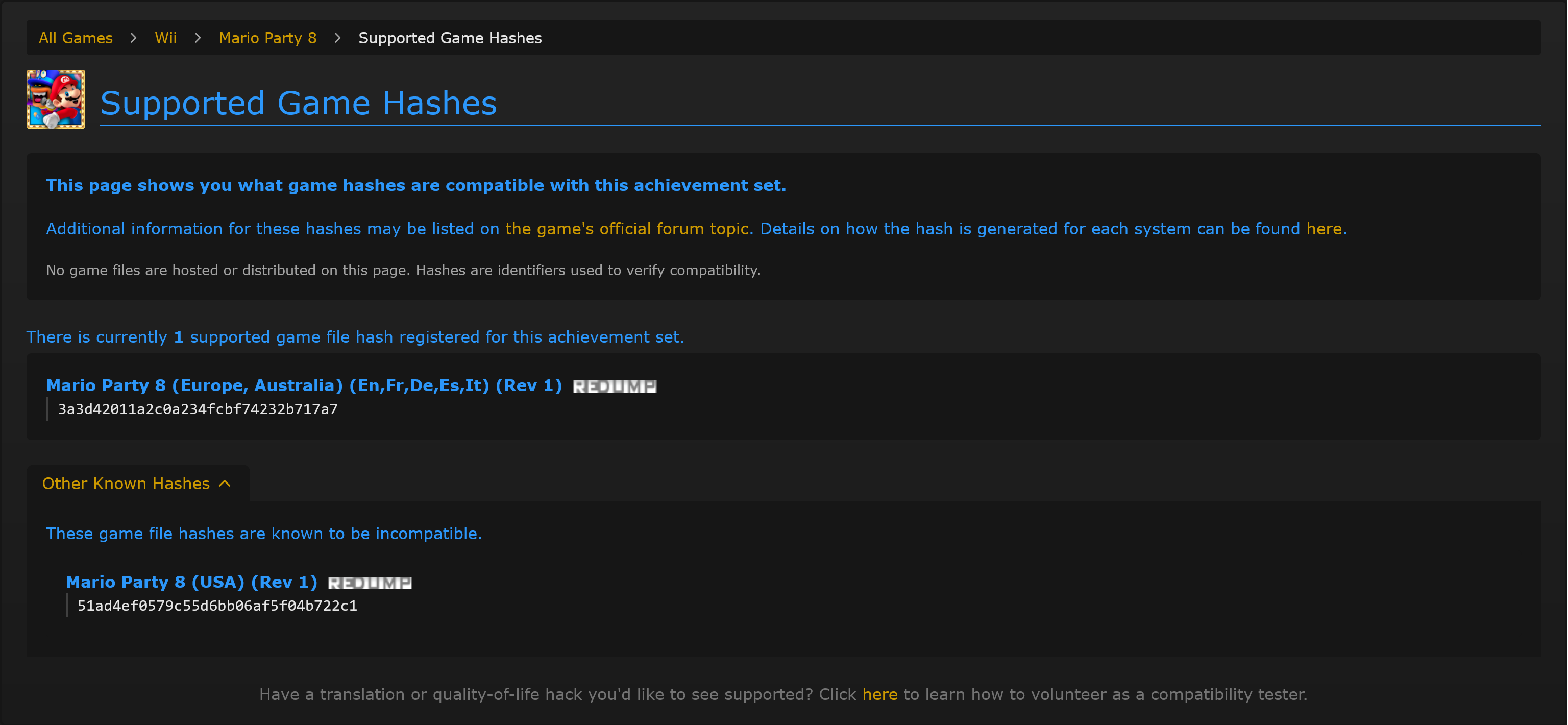The height and width of the screenshot is (725, 1568).
Task: Collapse the Other Known Hashes section
Action: point(126,484)
